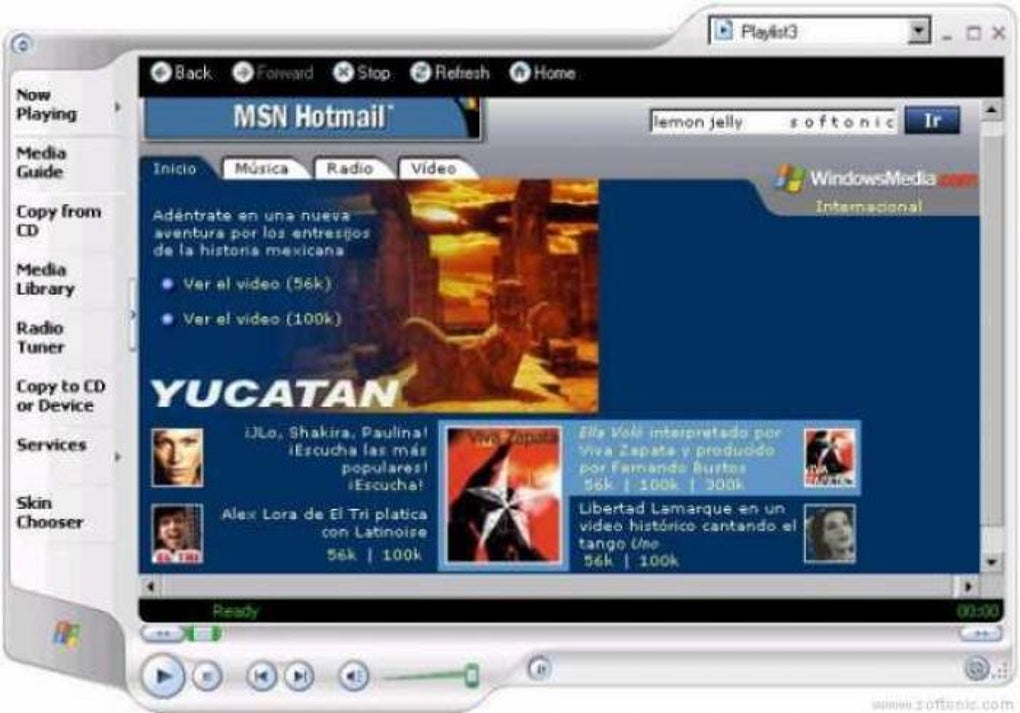Open the Media Library
The width and height of the screenshot is (1020, 713).
[x=45, y=279]
